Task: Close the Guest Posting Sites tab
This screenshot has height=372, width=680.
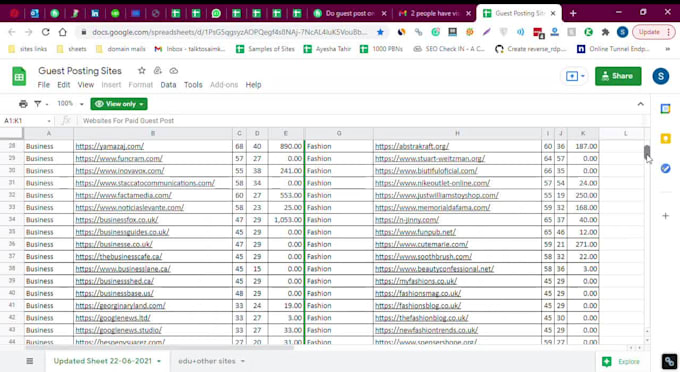Action: click(x=553, y=13)
